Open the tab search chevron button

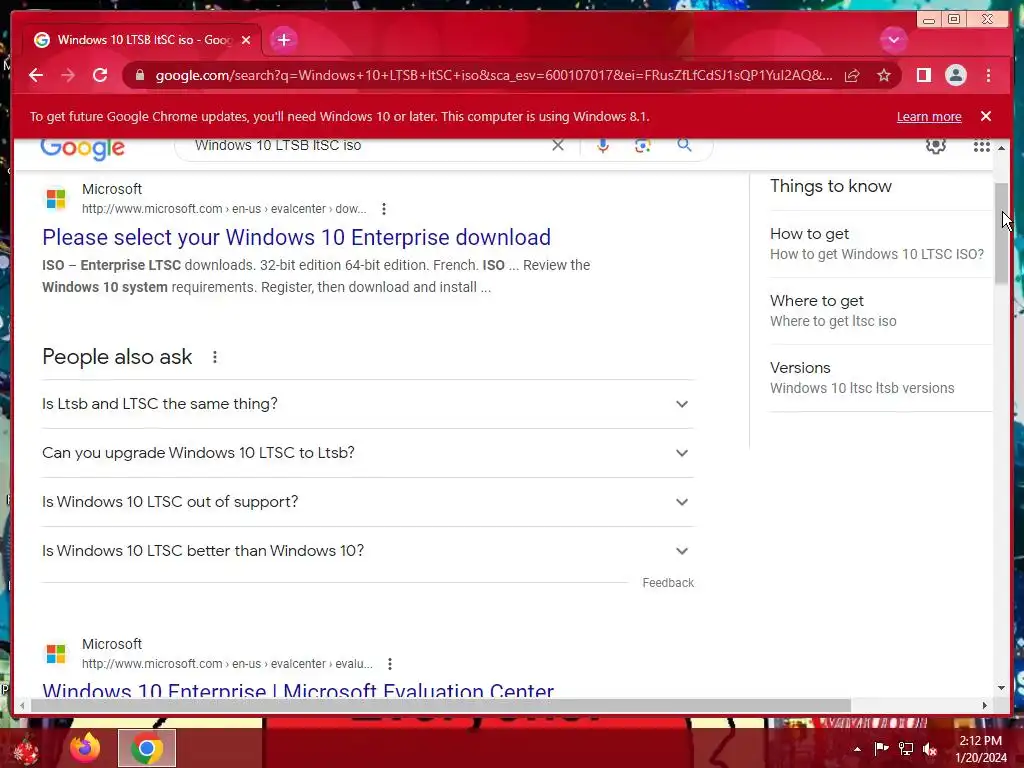point(893,40)
